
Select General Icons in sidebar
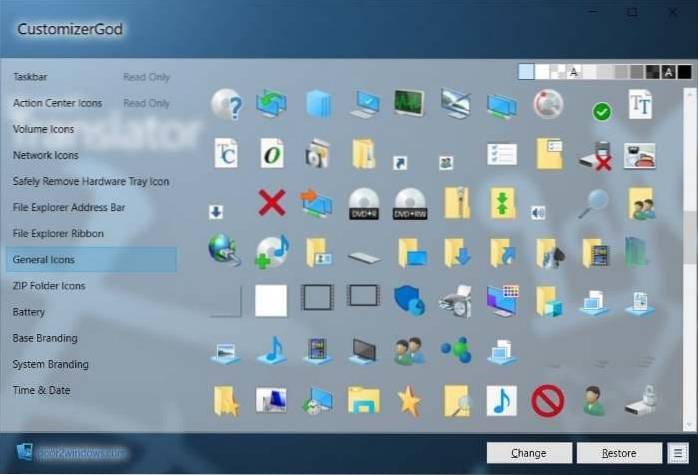click(x=91, y=260)
